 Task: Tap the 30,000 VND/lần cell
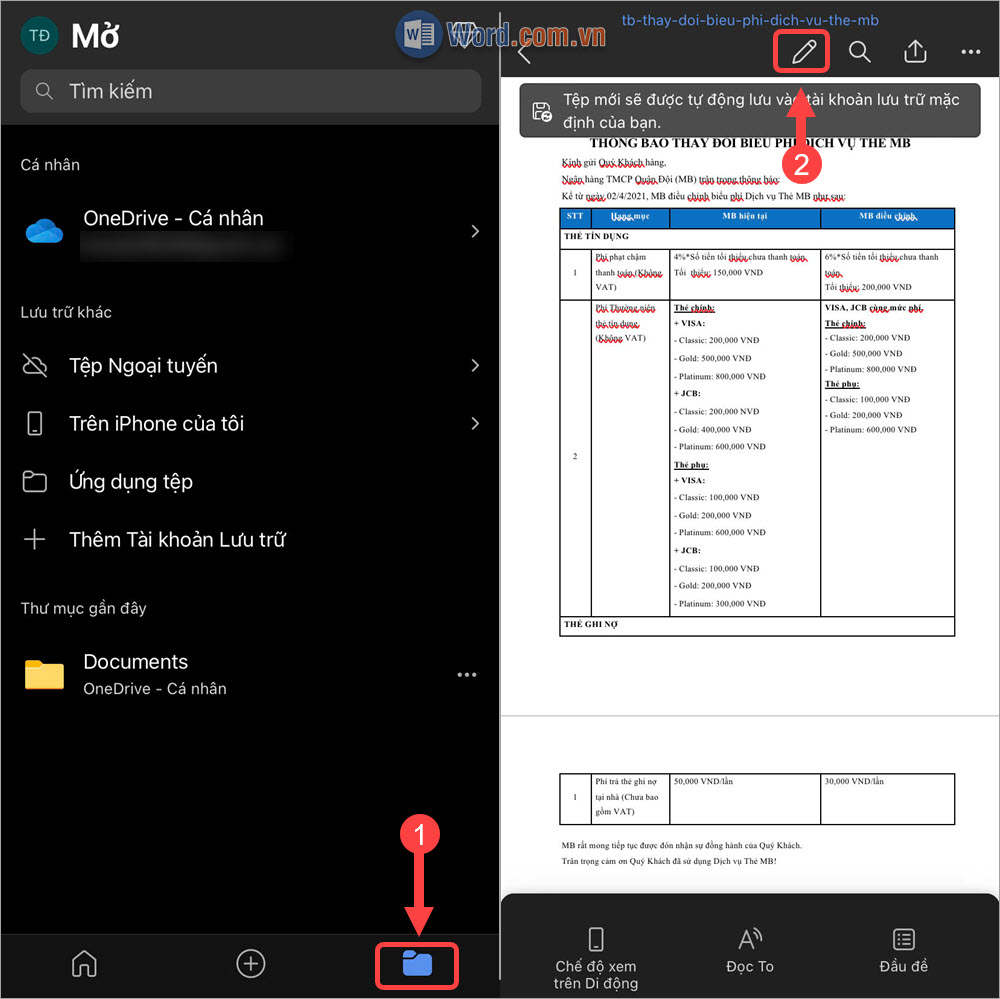click(x=887, y=799)
